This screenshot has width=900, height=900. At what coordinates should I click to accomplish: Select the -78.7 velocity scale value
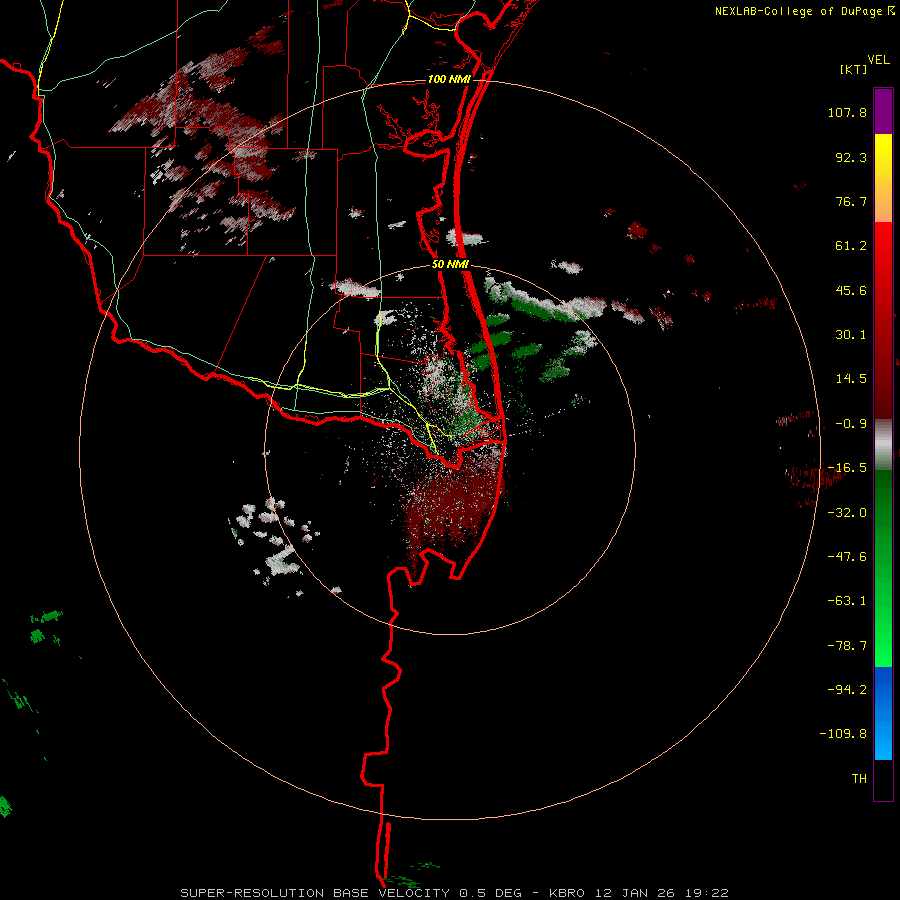coord(847,646)
